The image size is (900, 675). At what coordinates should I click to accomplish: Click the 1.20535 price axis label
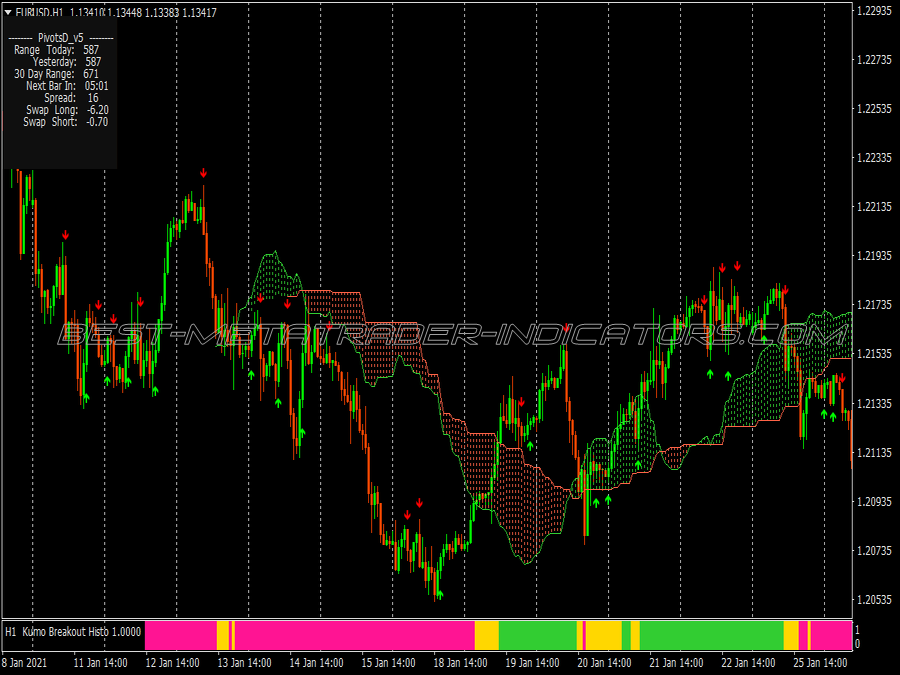pos(875,600)
